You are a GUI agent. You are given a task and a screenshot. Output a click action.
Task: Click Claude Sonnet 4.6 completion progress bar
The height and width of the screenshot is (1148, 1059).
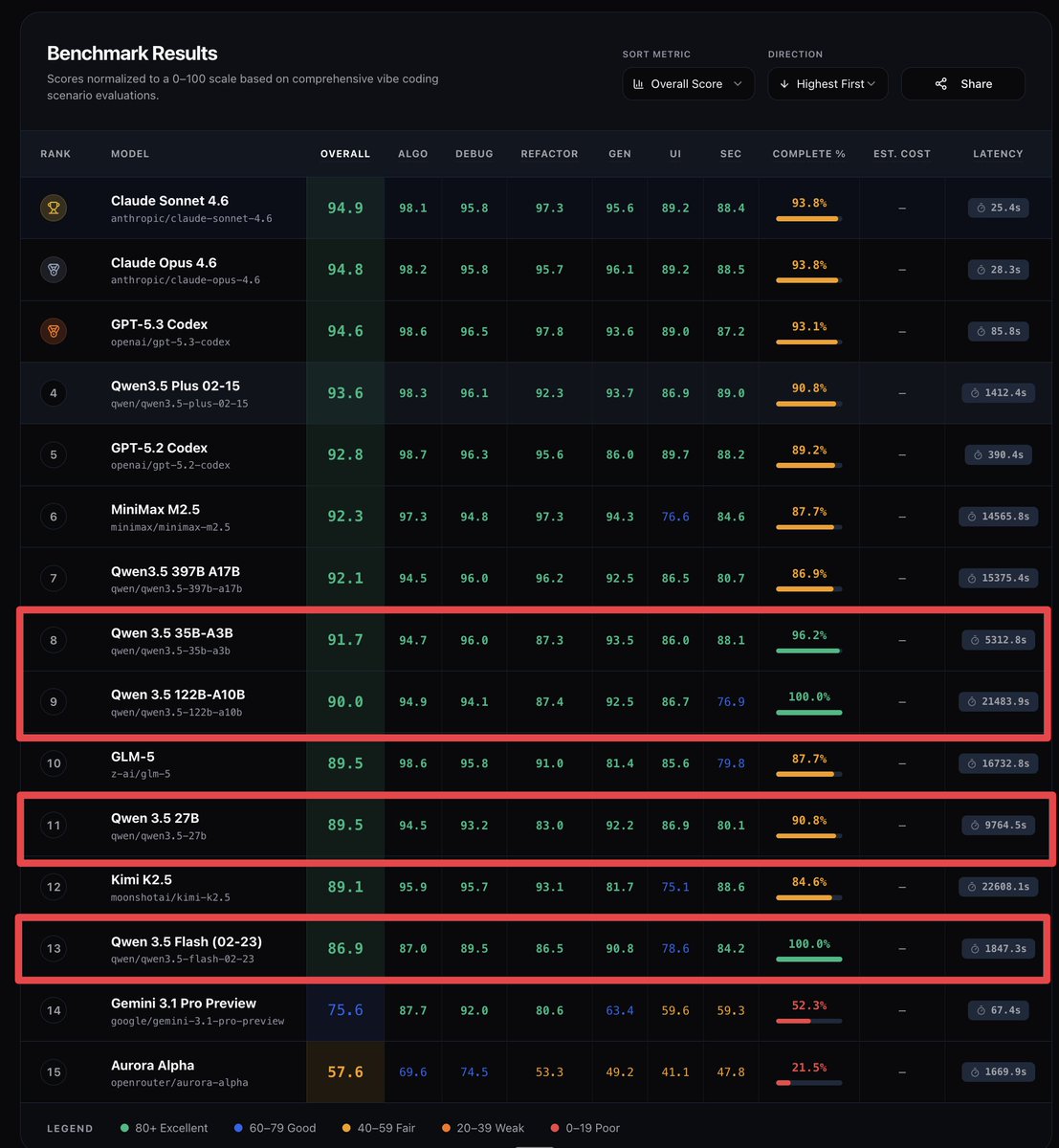pyautogui.click(x=809, y=219)
